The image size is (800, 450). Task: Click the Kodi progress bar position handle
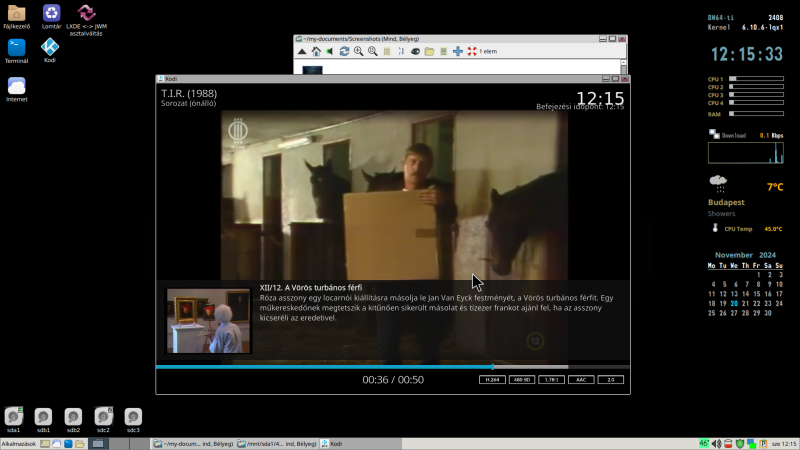click(x=492, y=367)
